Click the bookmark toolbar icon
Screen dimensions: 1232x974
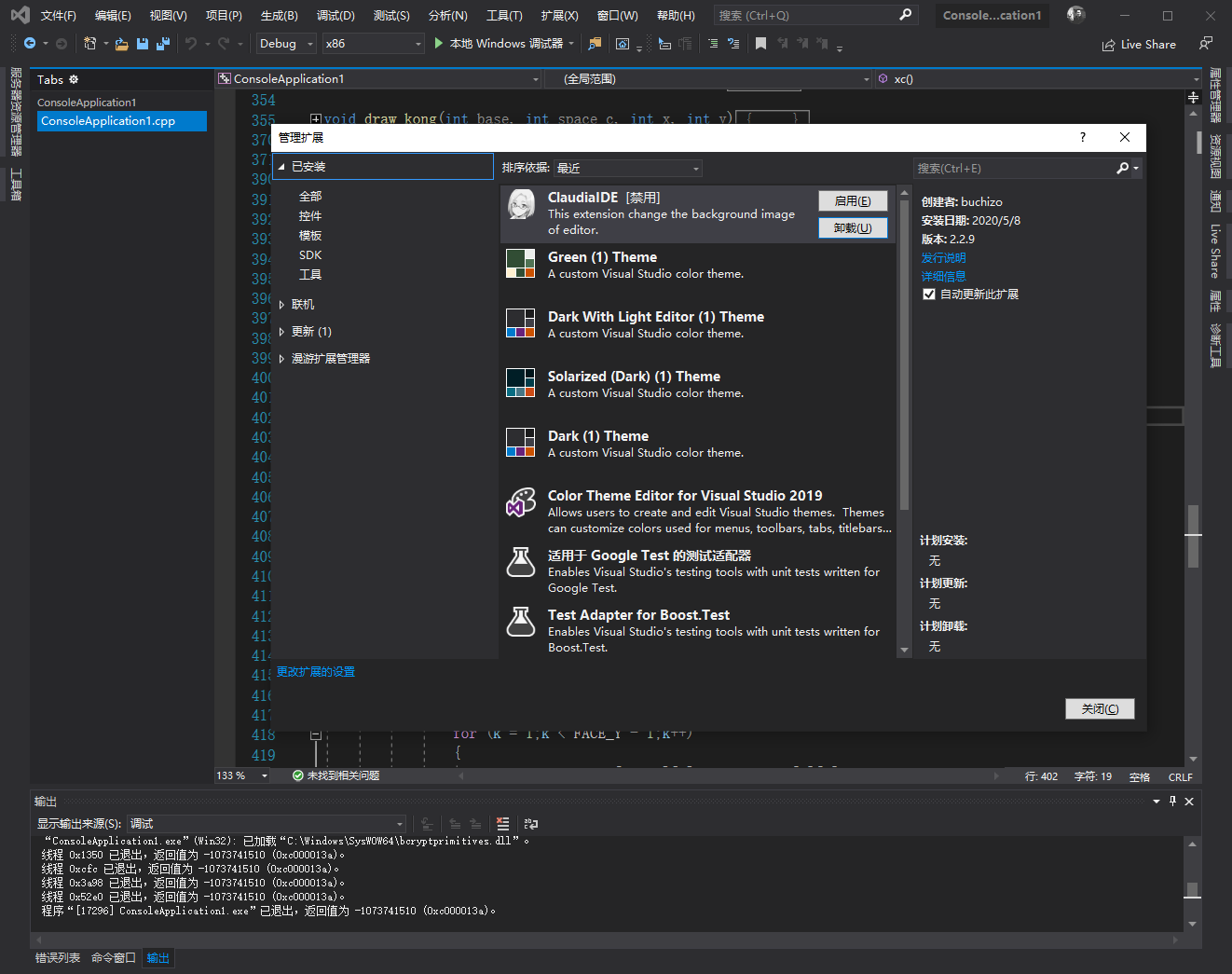[761, 44]
